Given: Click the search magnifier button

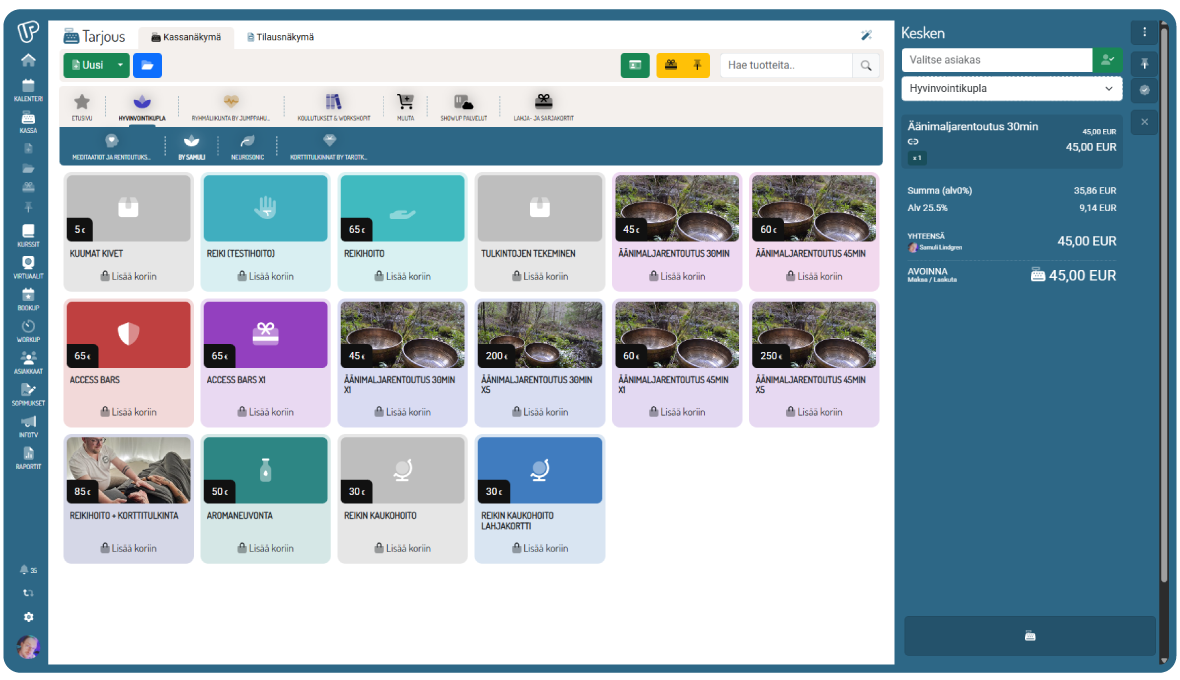Looking at the screenshot, I should [866, 66].
